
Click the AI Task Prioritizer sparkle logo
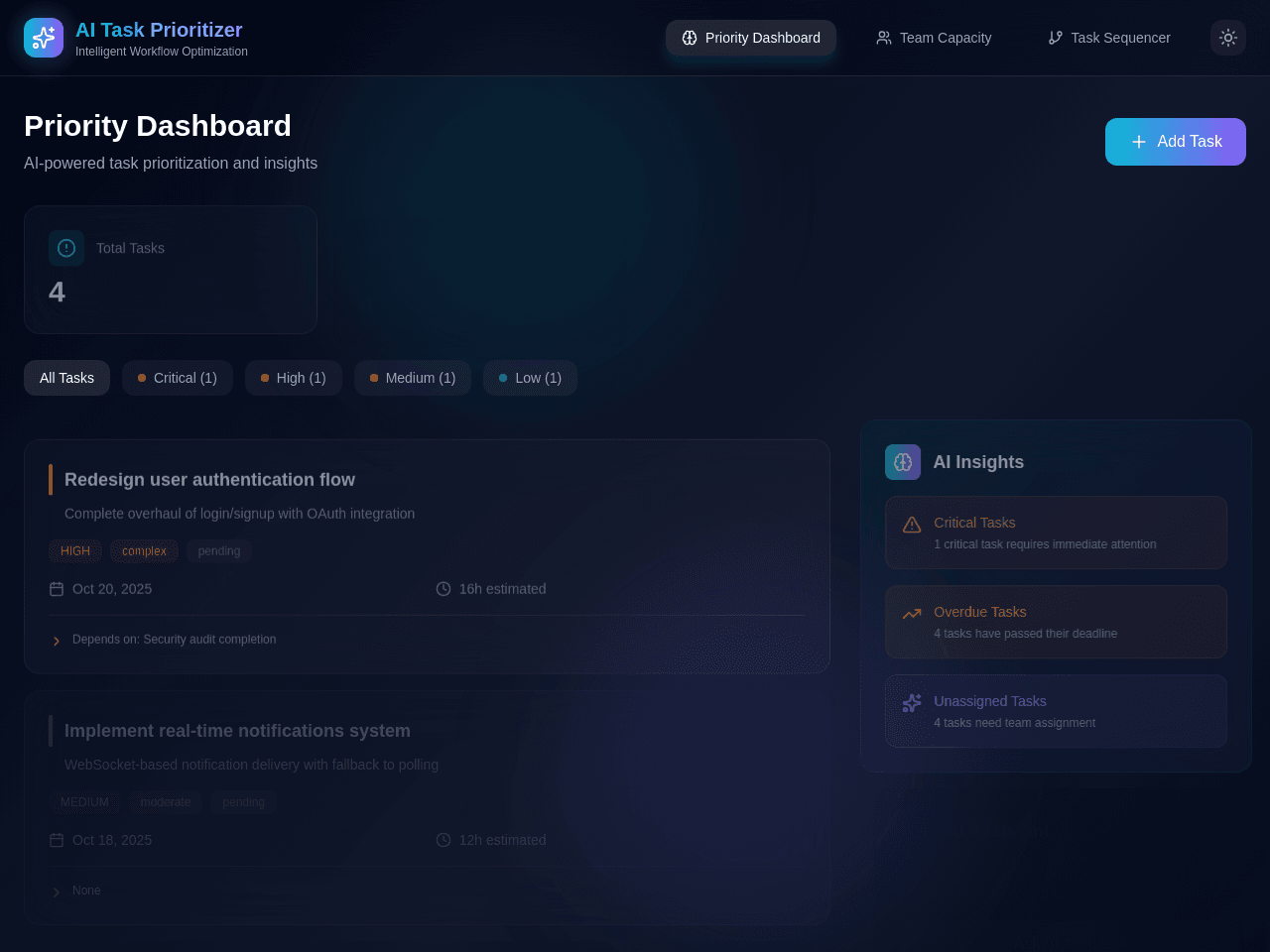[x=44, y=38]
